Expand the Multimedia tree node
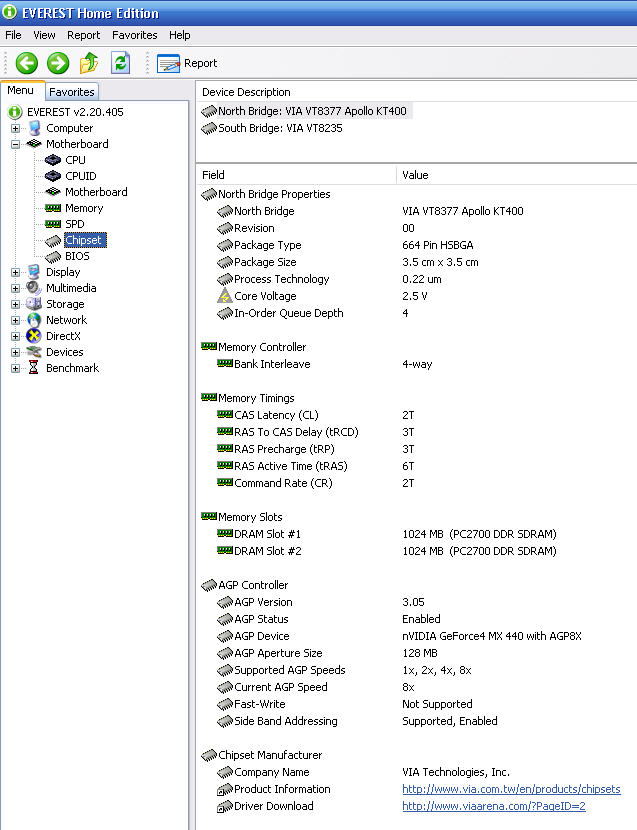Image resolution: width=637 pixels, height=830 pixels. 15,288
